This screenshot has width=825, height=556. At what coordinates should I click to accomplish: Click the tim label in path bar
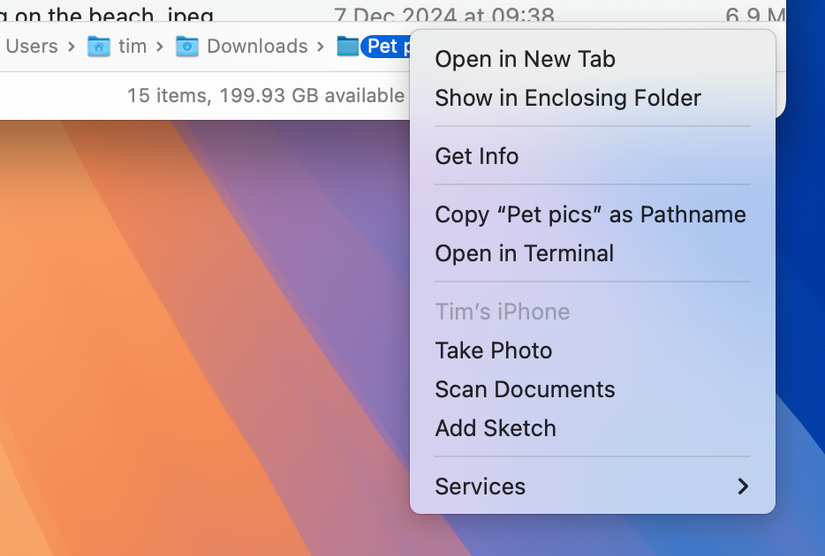[x=132, y=46]
